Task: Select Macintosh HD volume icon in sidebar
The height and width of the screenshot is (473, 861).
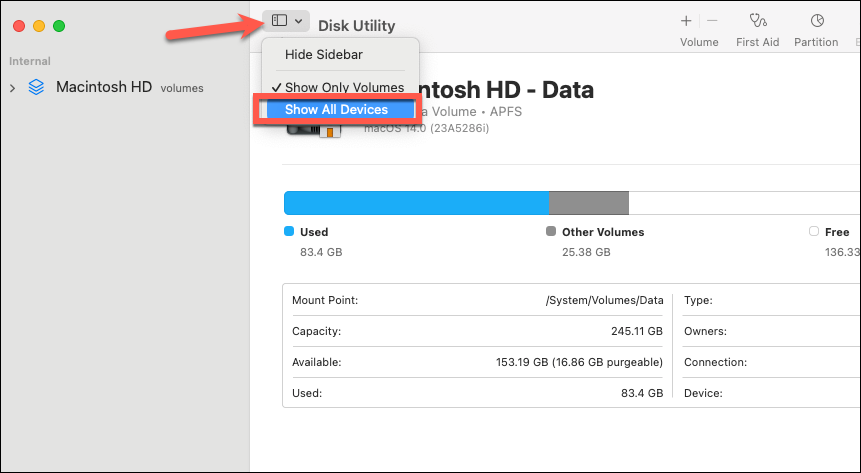Action: click(36, 87)
